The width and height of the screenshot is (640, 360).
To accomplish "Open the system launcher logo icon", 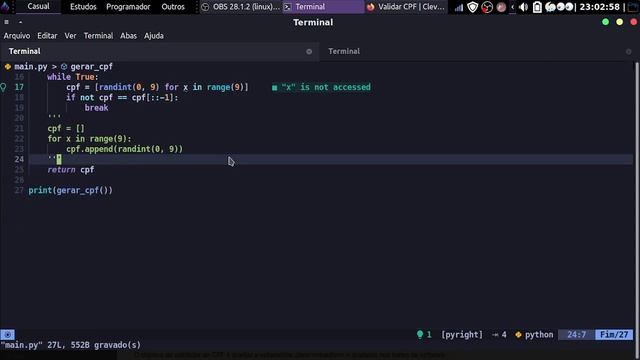I will coord(5,6).
